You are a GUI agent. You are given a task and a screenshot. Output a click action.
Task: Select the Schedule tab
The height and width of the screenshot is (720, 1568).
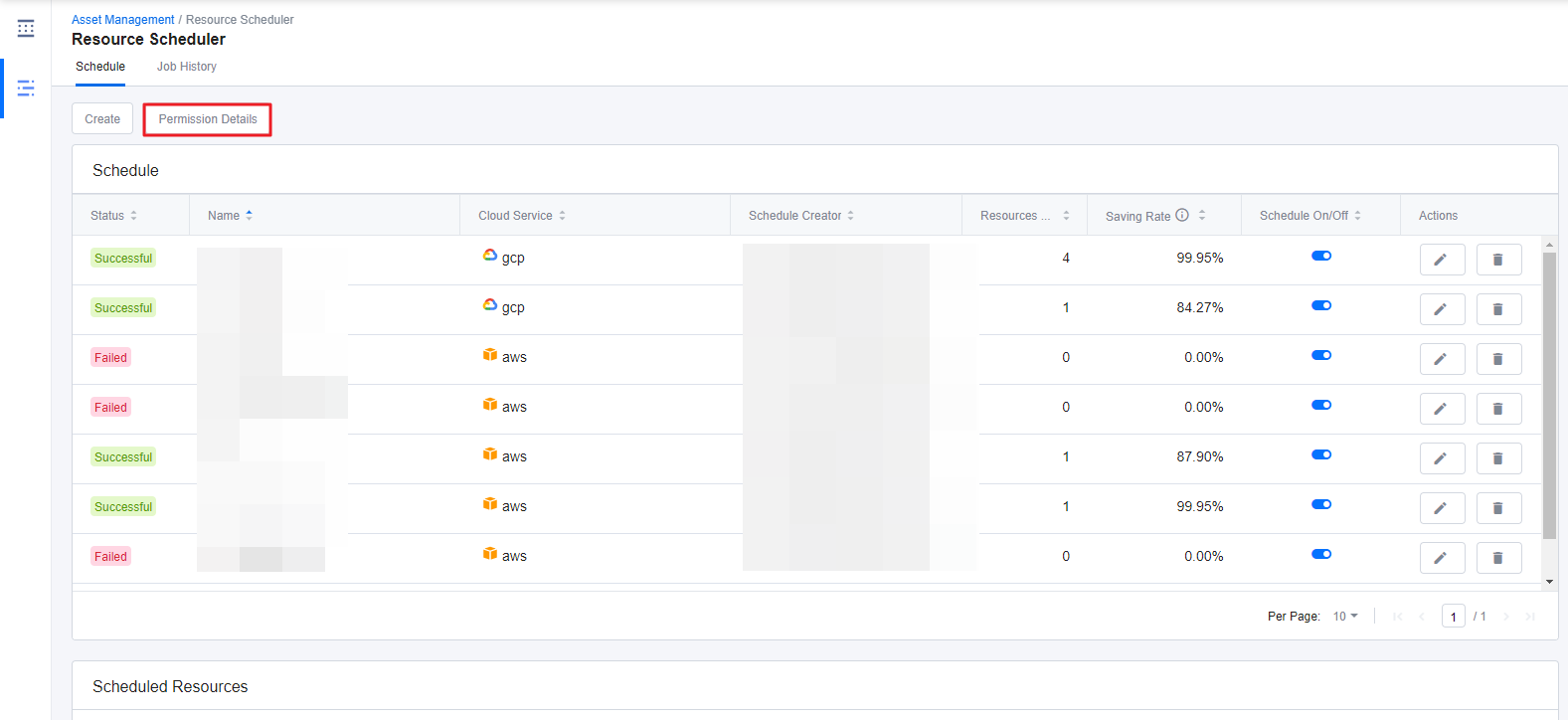coord(100,67)
